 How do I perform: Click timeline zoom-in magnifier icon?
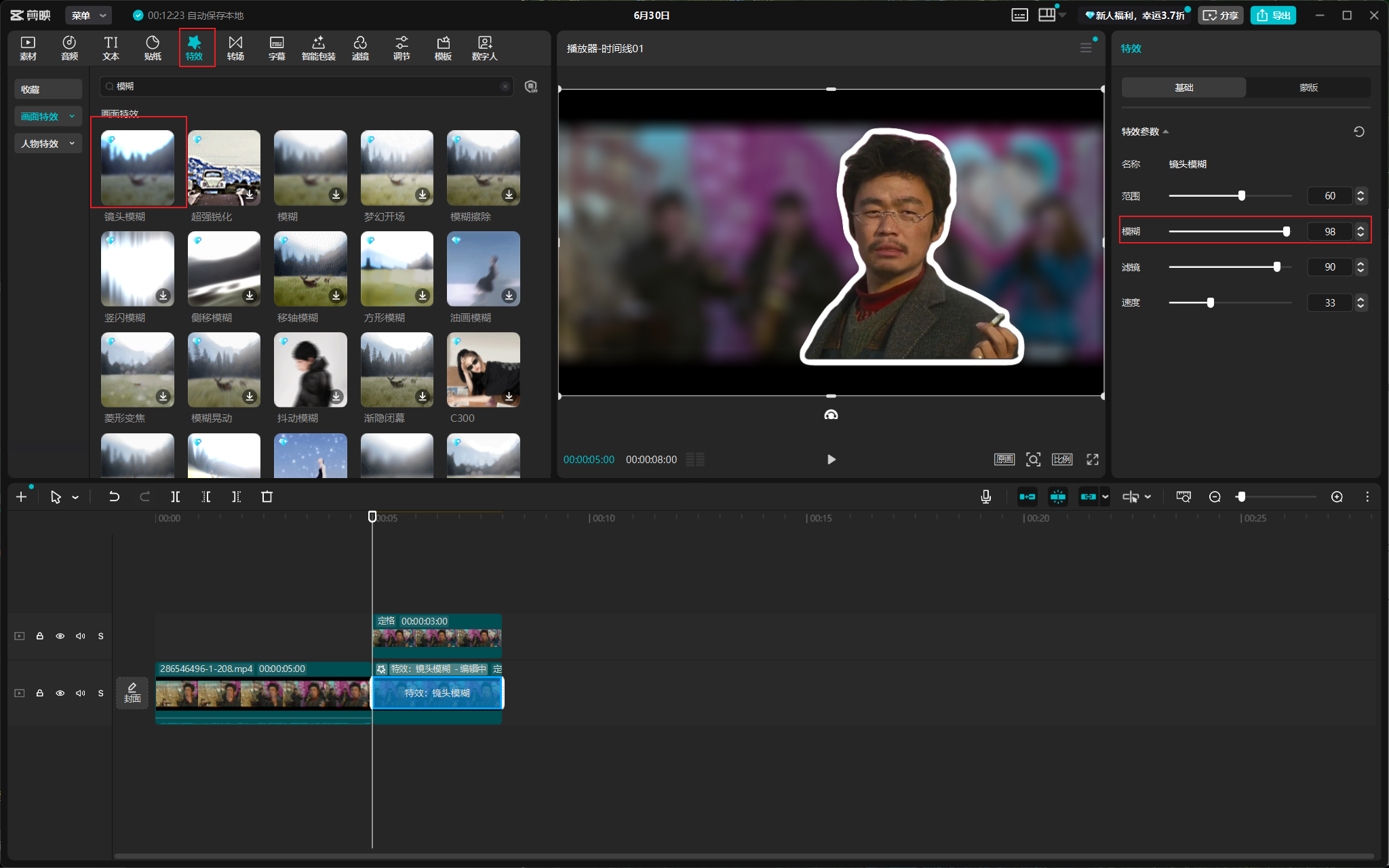pyautogui.click(x=1337, y=497)
